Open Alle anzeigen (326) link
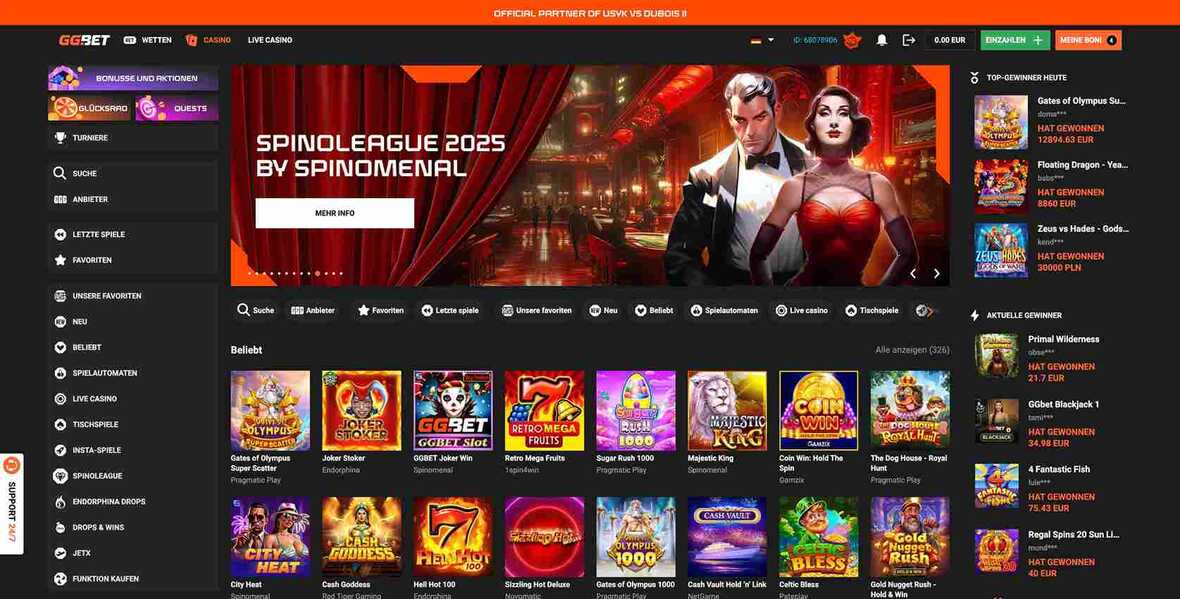Image resolution: width=1180 pixels, height=599 pixels. tap(912, 350)
